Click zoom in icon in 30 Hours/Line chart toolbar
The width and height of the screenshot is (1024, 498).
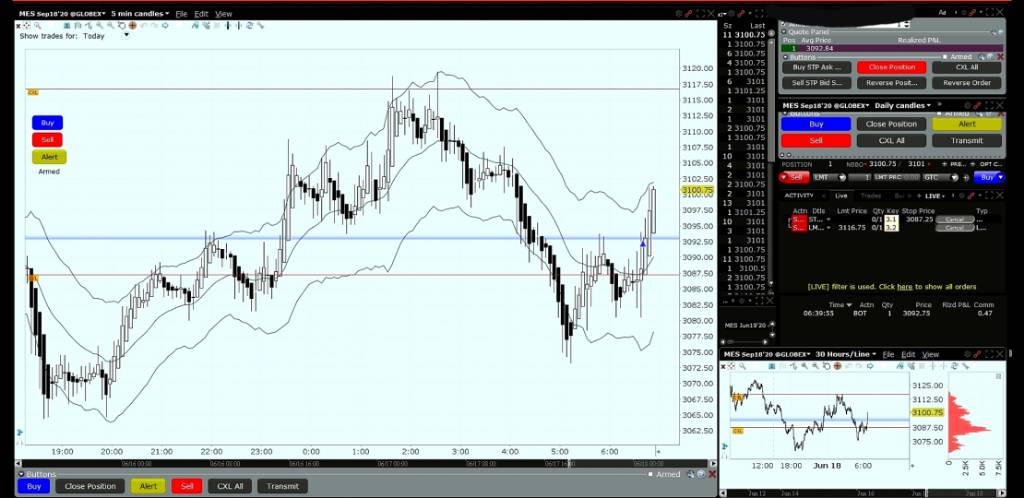[804, 366]
